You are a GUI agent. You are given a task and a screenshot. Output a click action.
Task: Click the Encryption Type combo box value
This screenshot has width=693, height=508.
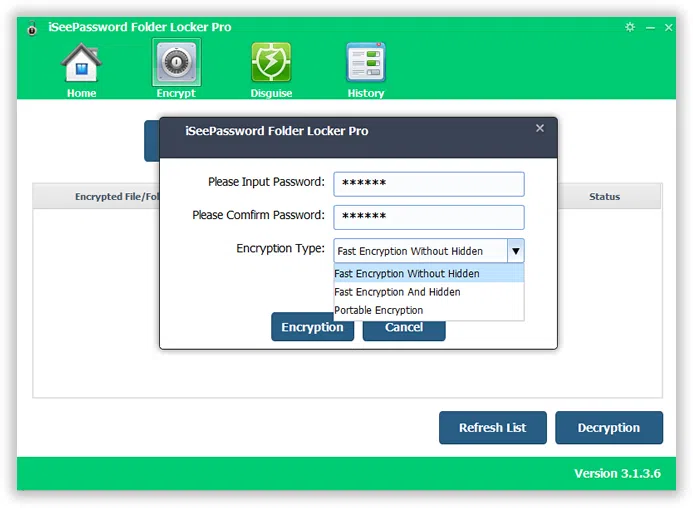pyautogui.click(x=421, y=251)
